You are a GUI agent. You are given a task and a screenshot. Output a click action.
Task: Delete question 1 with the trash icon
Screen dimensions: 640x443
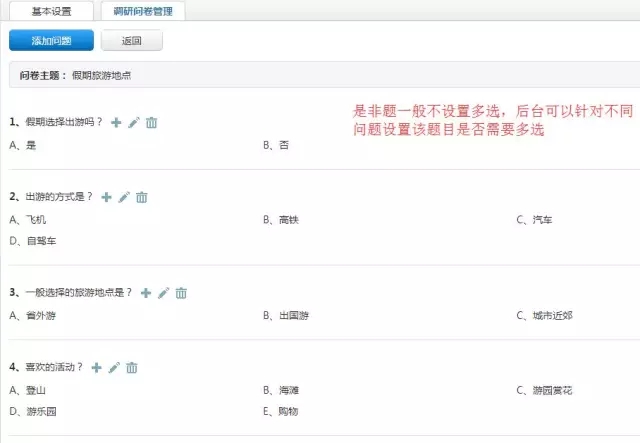(x=151, y=122)
